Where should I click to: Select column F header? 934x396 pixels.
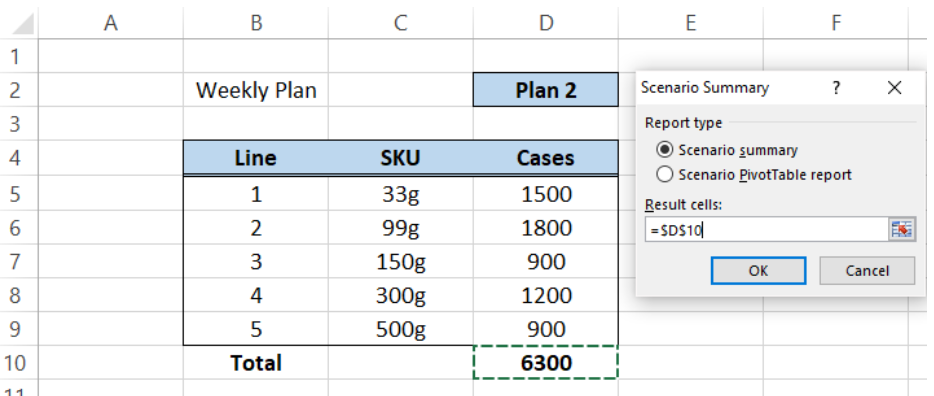[x=836, y=23]
